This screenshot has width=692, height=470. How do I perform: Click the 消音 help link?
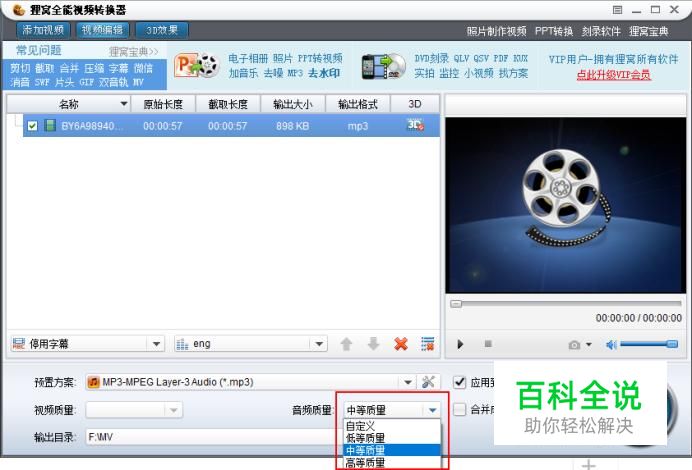20,82
